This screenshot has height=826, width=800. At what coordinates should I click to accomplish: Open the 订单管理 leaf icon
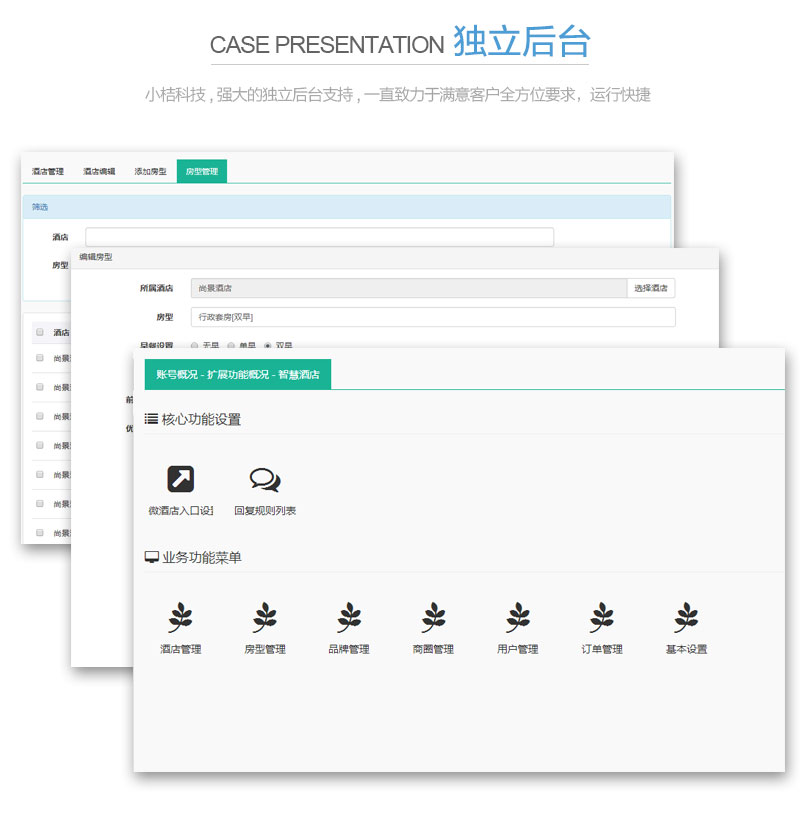tap(602, 618)
